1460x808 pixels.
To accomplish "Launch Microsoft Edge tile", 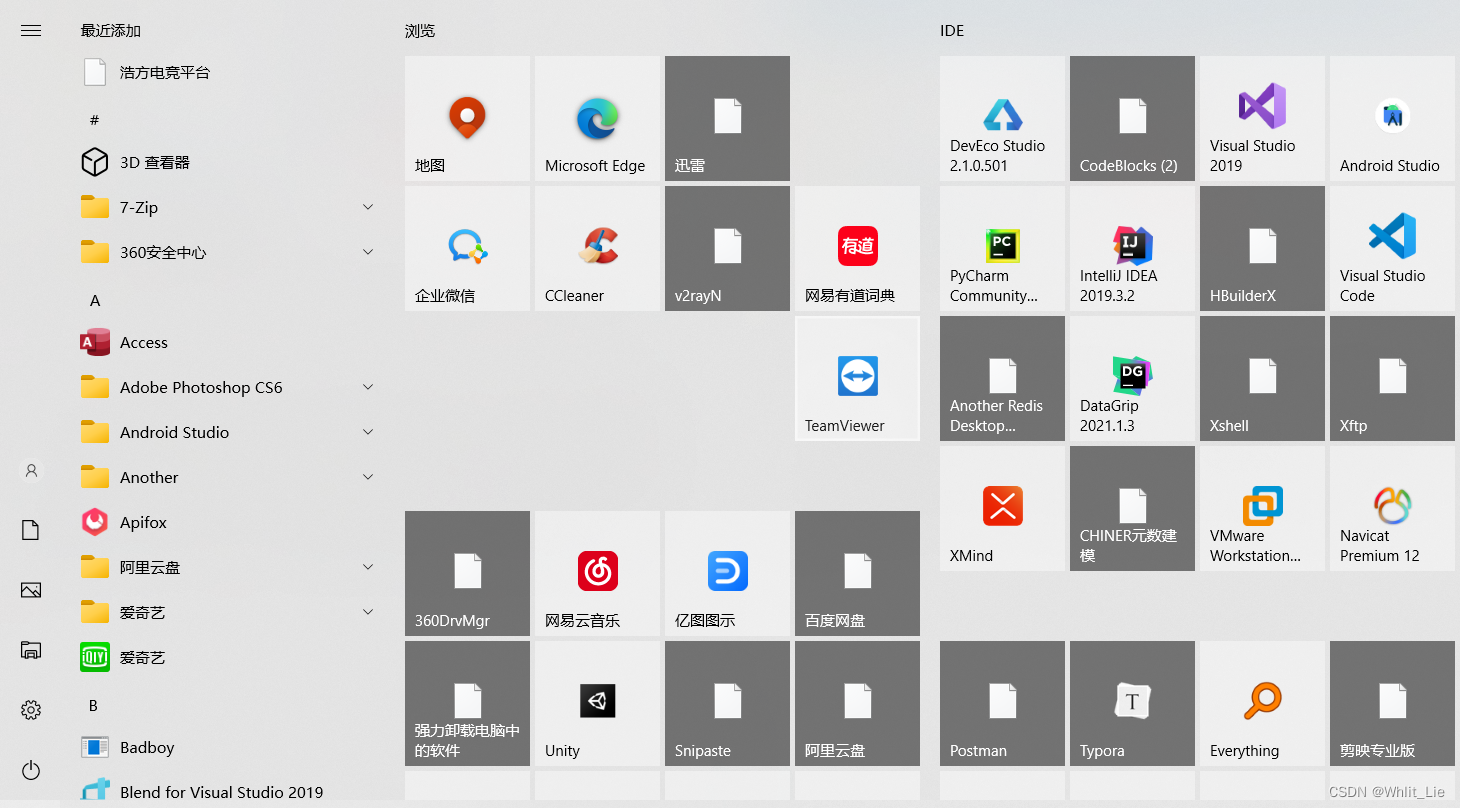I will tap(597, 118).
